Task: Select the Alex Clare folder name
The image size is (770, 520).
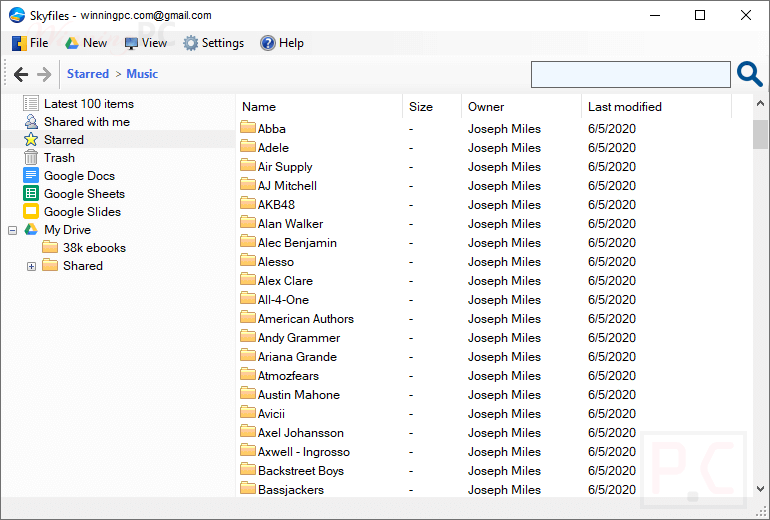Action: (285, 281)
